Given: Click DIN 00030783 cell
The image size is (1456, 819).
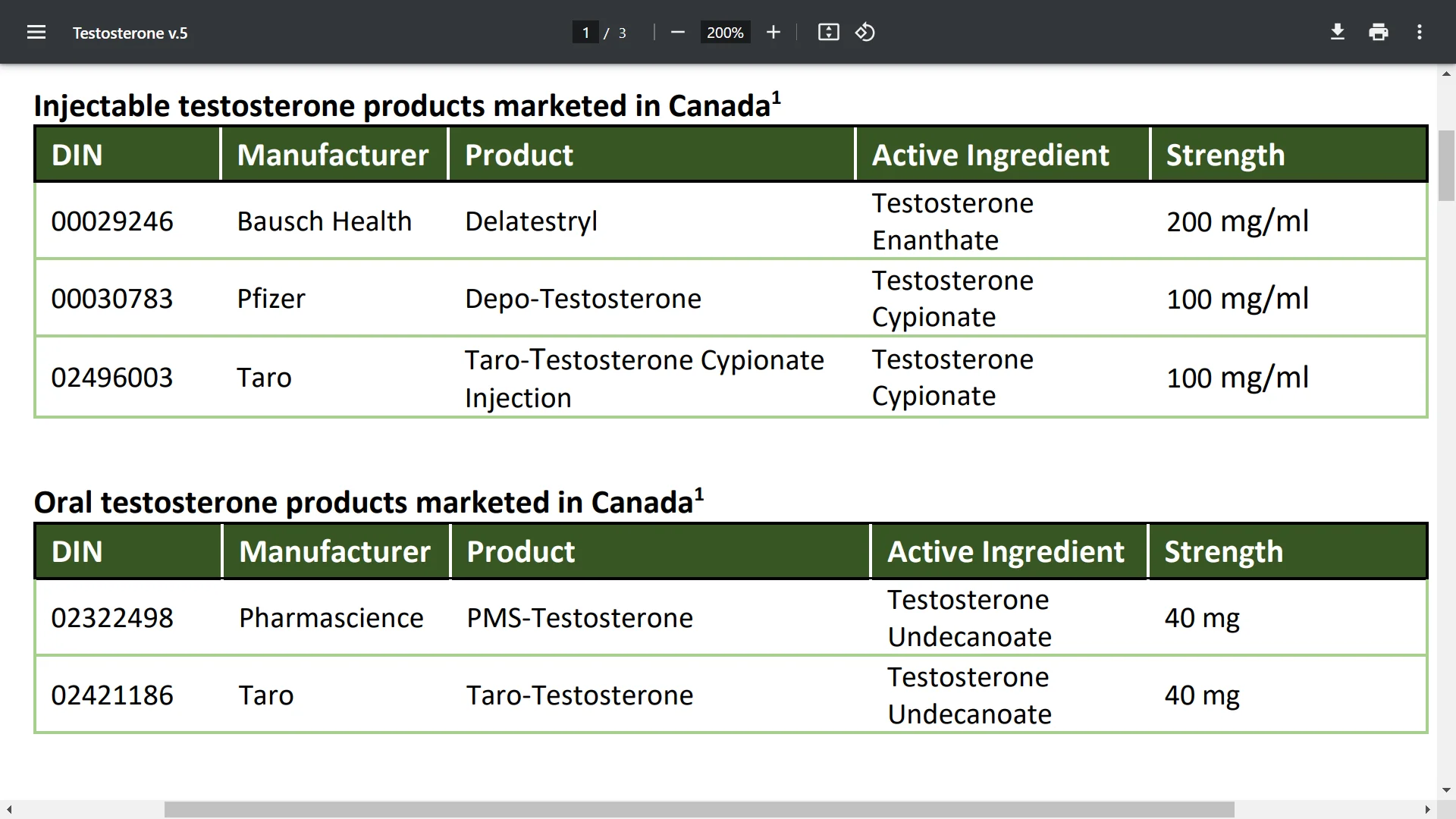Looking at the screenshot, I should pos(112,299).
